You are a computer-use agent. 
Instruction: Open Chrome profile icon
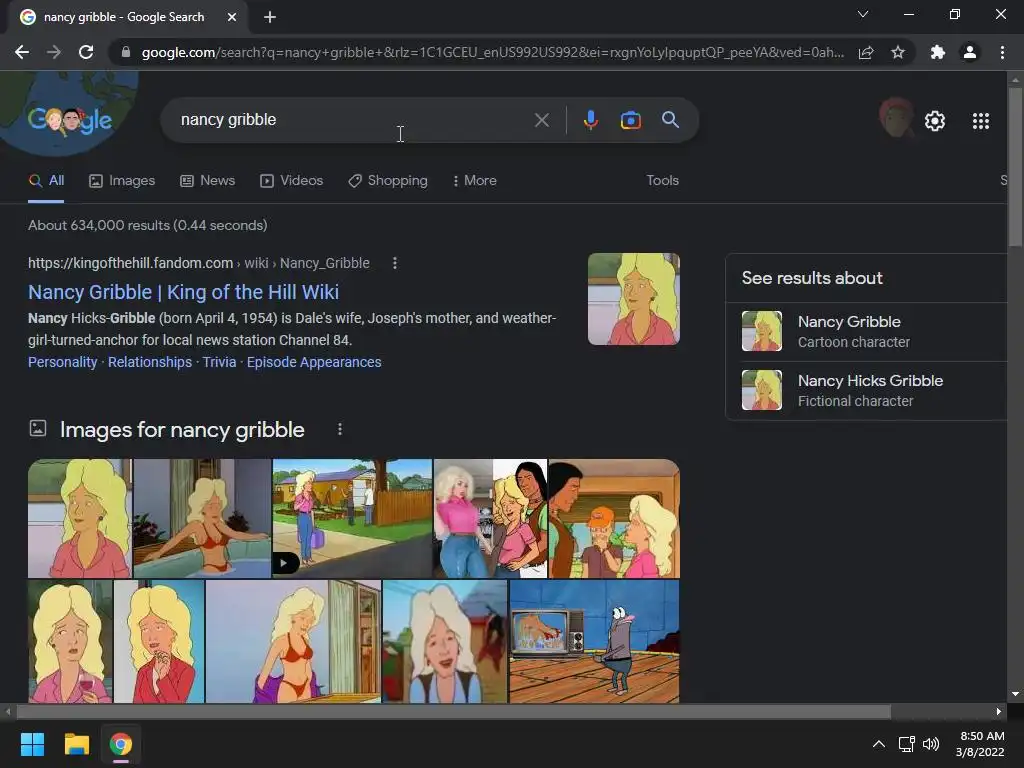tap(970, 52)
